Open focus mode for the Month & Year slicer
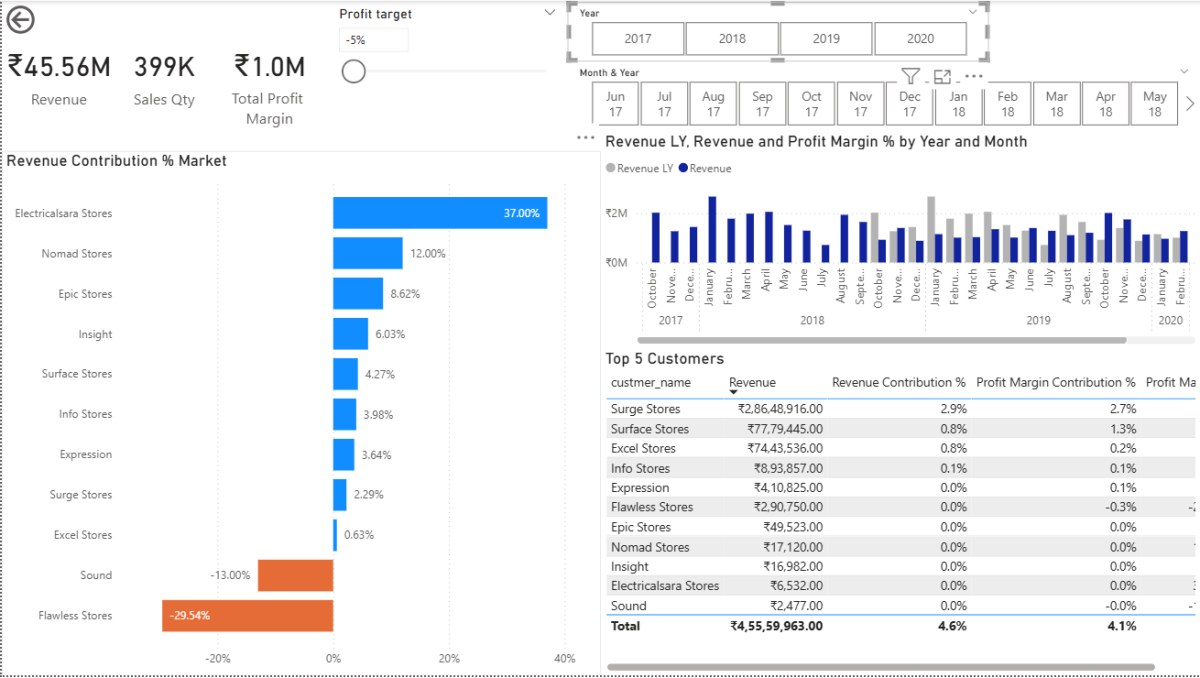Image resolution: width=1200 pixels, height=678 pixels. pos(942,76)
